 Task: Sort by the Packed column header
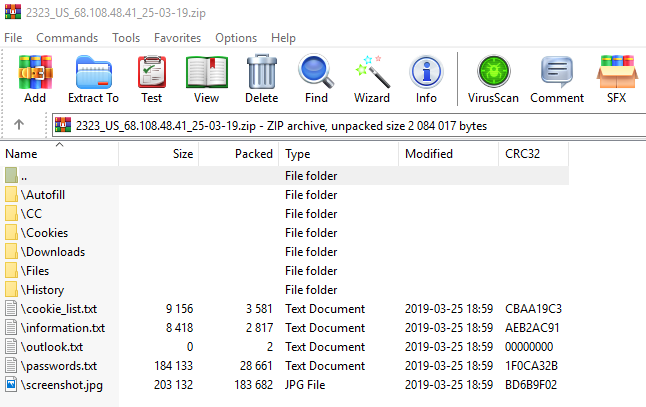(239, 154)
